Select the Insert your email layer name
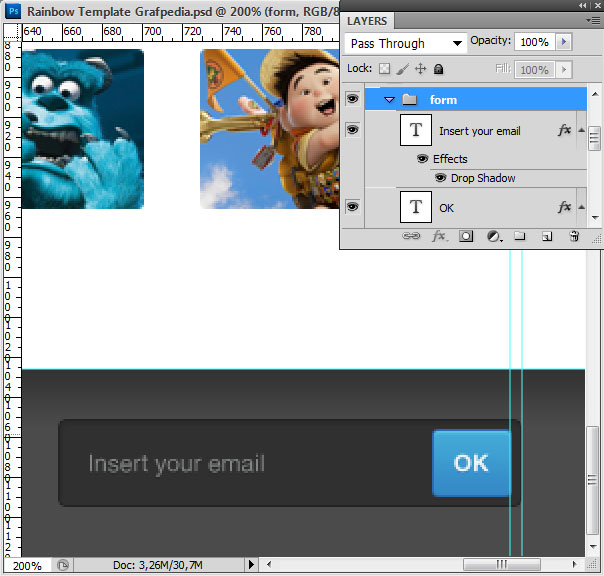Screen dimensions: 604x576 [x=480, y=131]
